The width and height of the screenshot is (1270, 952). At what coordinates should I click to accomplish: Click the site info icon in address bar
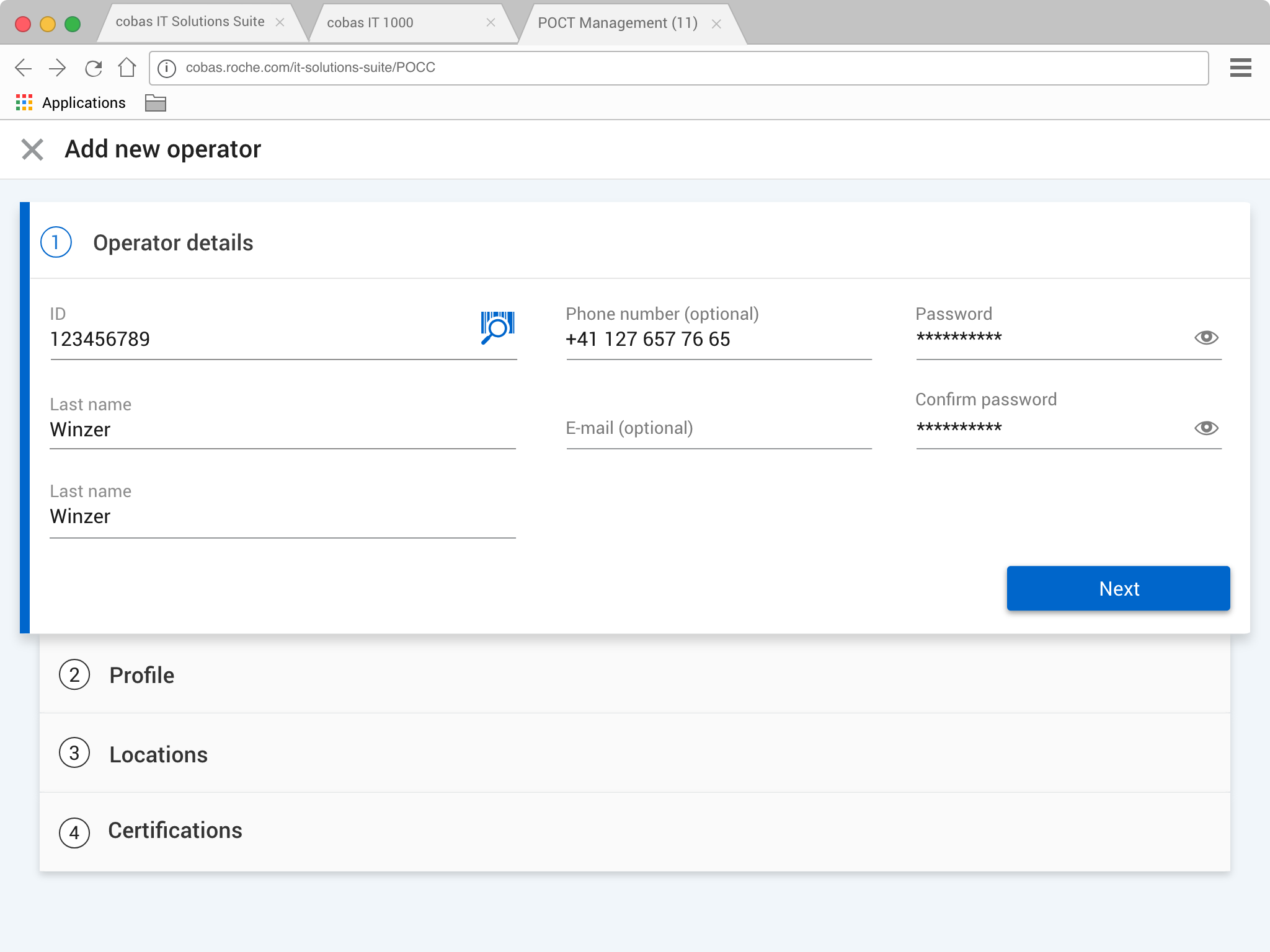(167, 68)
